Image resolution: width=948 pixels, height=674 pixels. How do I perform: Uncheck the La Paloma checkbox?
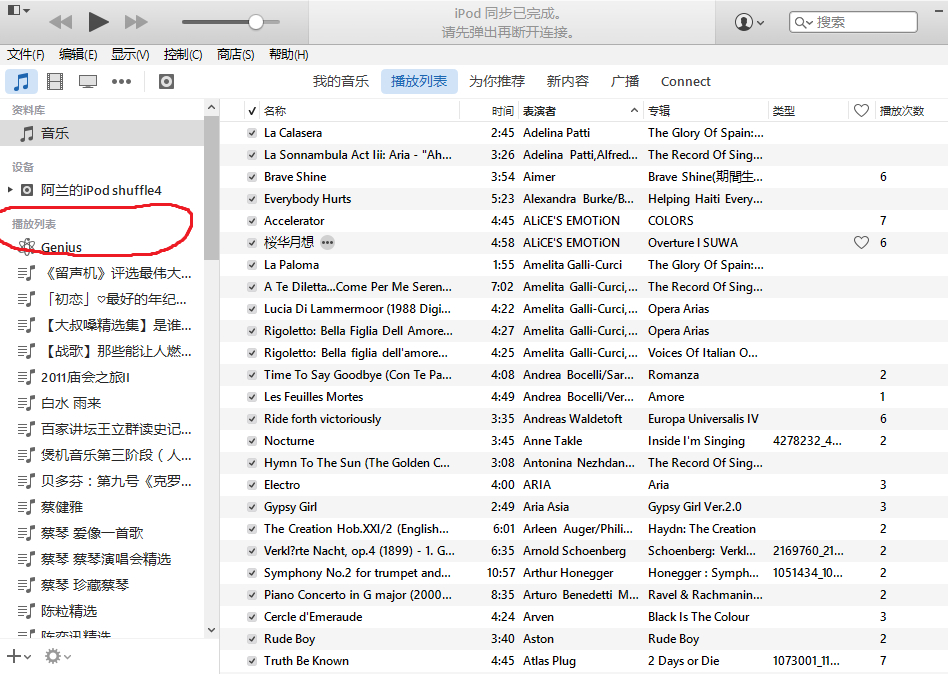click(x=252, y=265)
